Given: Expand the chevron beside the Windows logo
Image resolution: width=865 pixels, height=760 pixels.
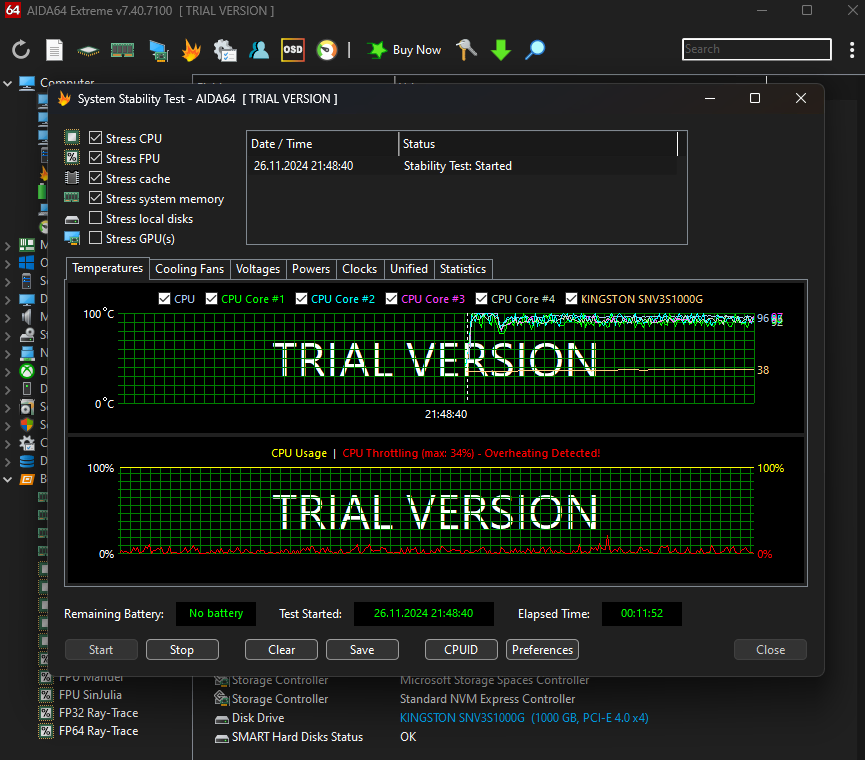Looking at the screenshot, I should [x=8, y=263].
